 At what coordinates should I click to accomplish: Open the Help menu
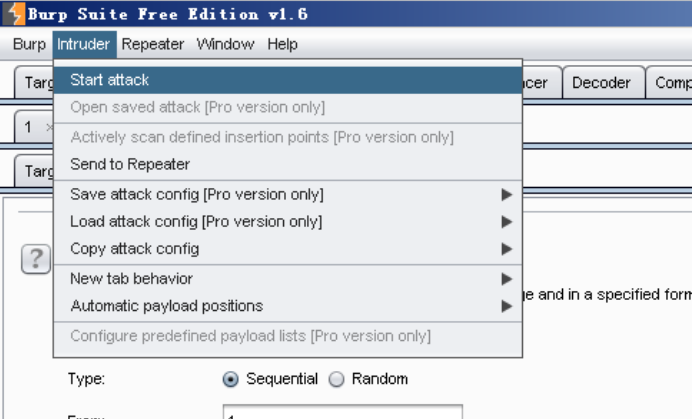tap(282, 44)
